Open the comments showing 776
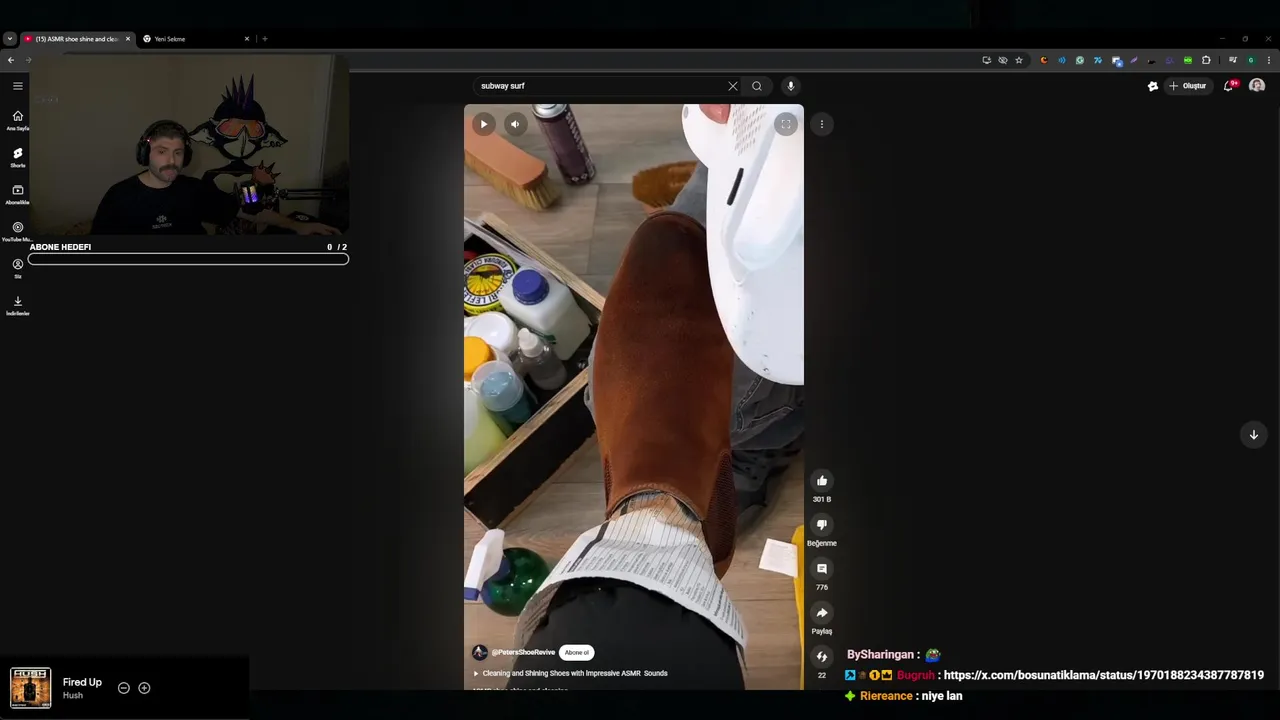This screenshot has width=1280, height=720. click(822, 569)
